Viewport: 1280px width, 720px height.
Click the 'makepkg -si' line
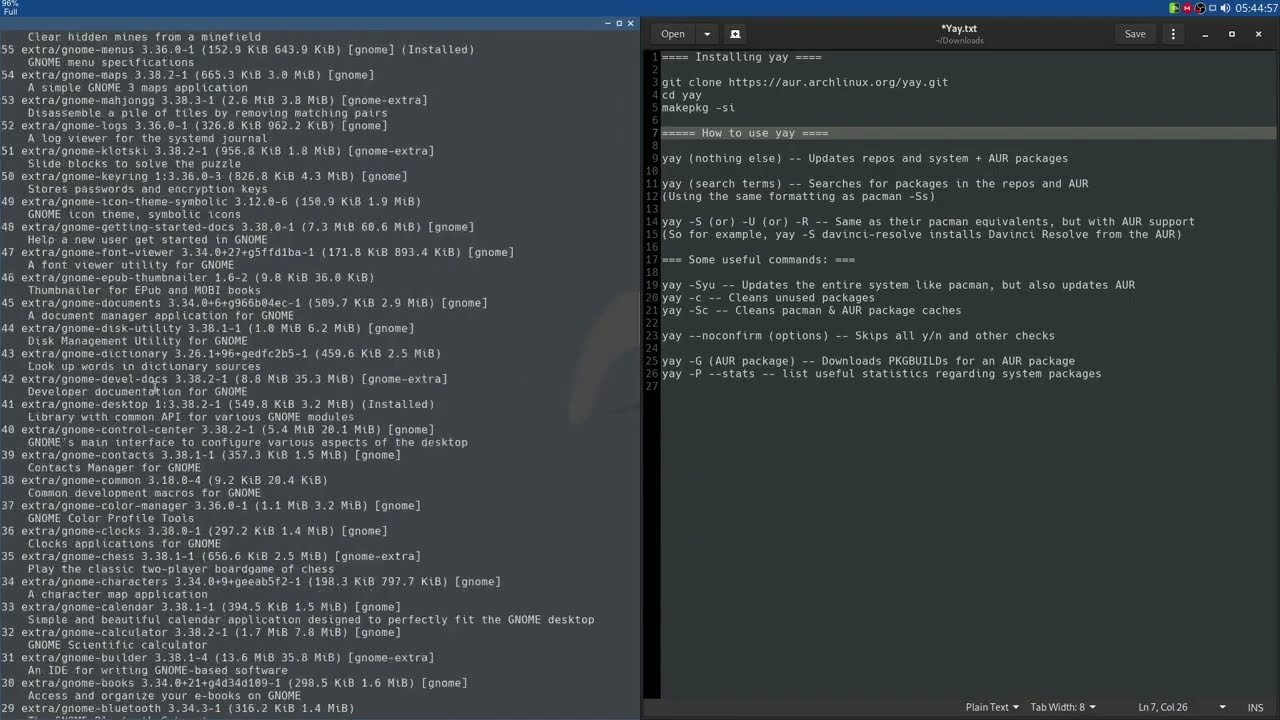[698, 108]
